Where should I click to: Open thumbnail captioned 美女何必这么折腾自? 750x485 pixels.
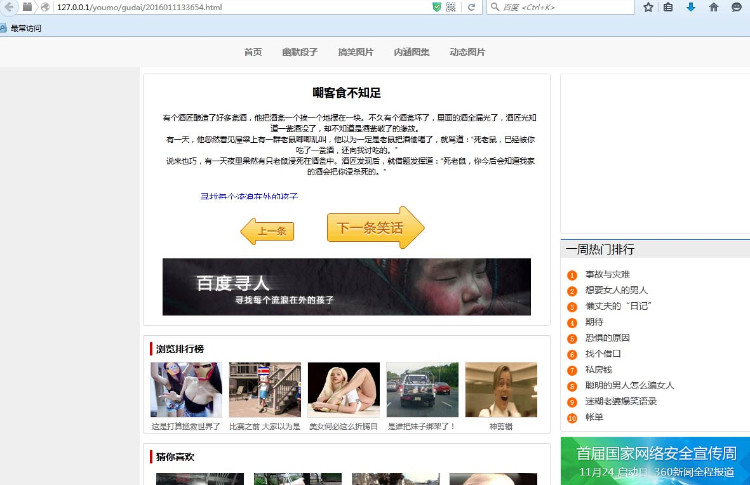point(343,389)
